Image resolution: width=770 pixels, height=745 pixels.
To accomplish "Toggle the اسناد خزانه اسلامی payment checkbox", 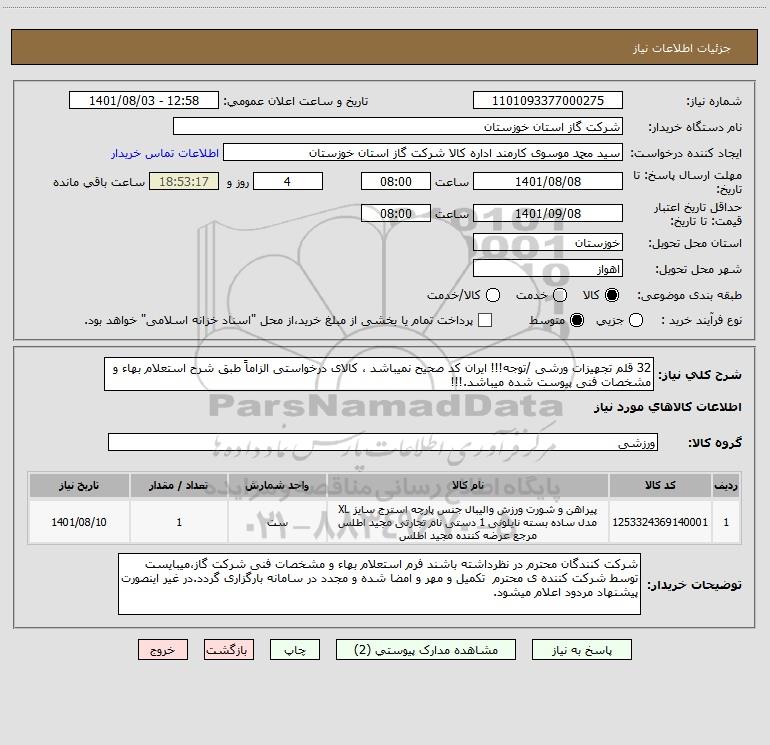I will [x=485, y=320].
